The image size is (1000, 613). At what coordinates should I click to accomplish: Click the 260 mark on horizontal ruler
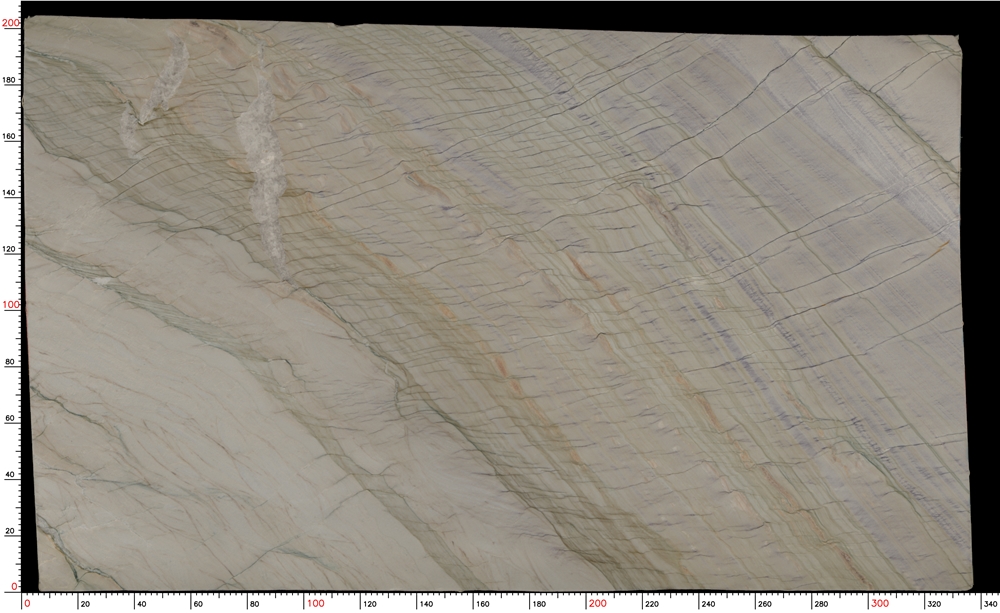coord(765,603)
